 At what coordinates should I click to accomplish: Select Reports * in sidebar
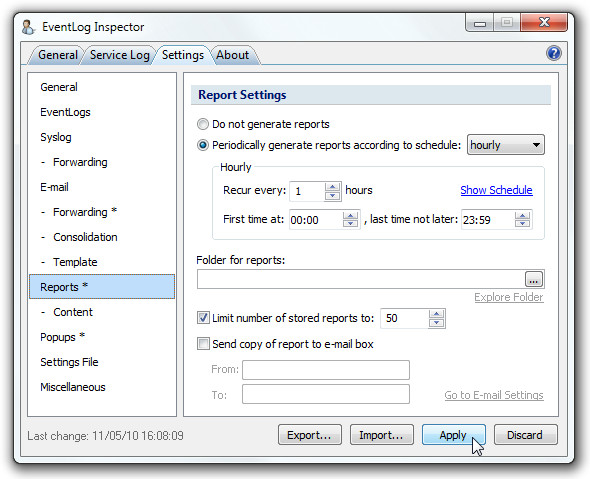(x=102, y=287)
